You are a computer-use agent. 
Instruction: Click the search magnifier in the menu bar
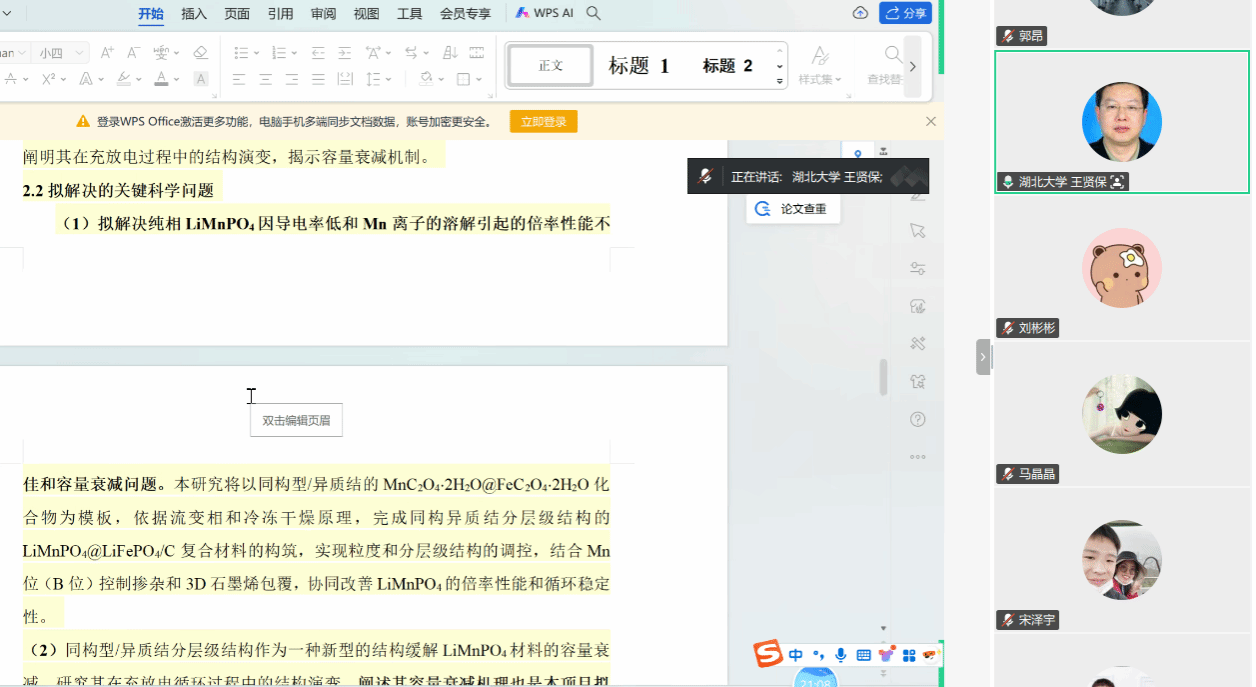coord(593,13)
